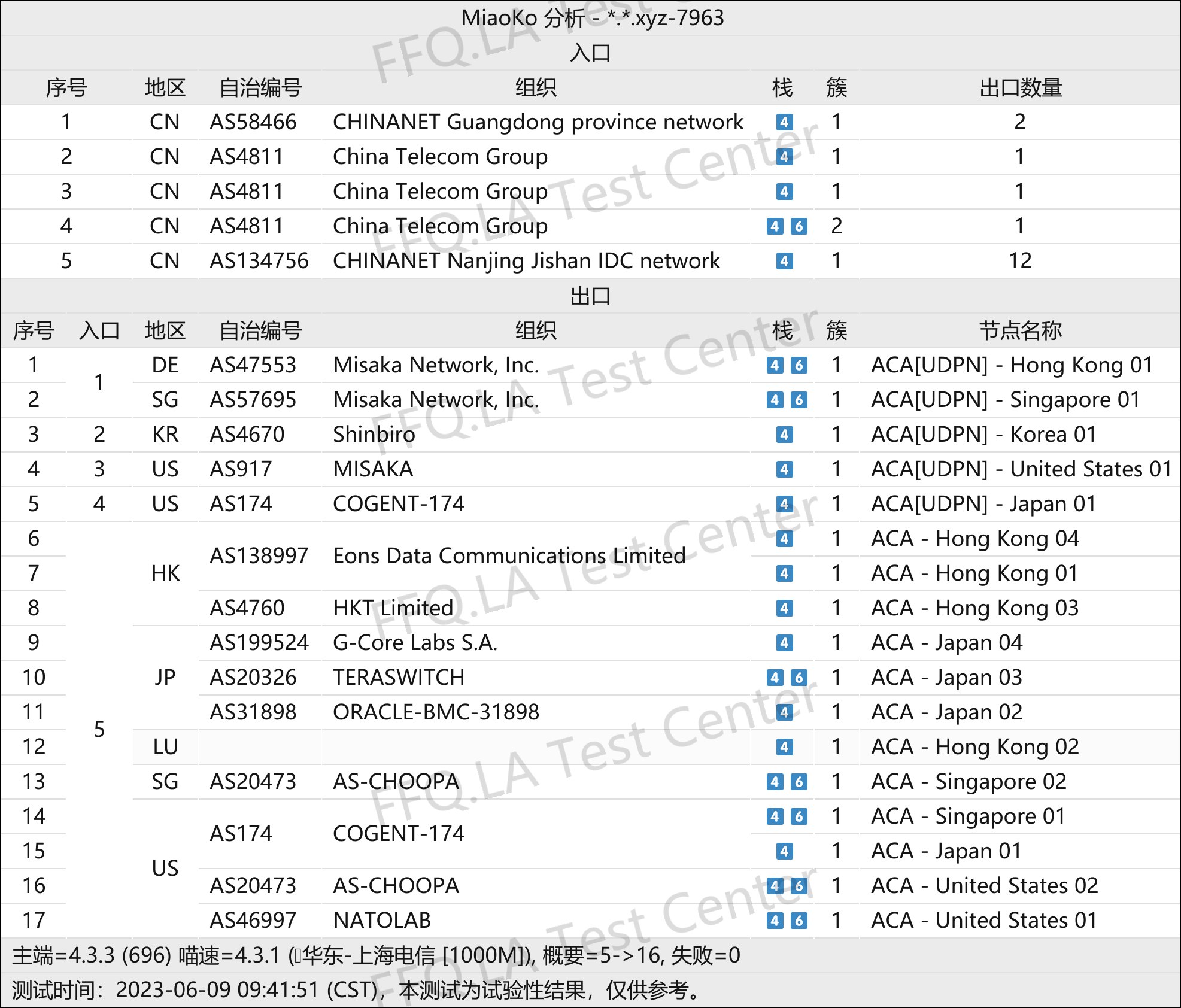Select the footer line starting '主端=4.3.3 (696)'

[377, 955]
